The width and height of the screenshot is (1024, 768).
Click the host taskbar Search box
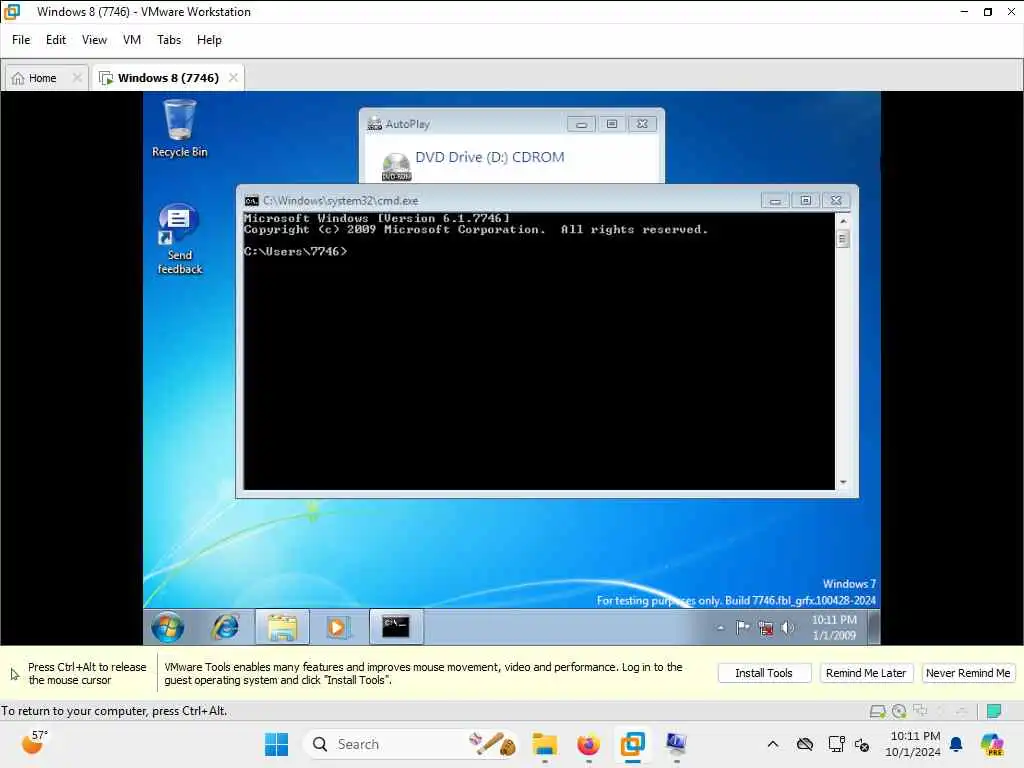click(411, 744)
